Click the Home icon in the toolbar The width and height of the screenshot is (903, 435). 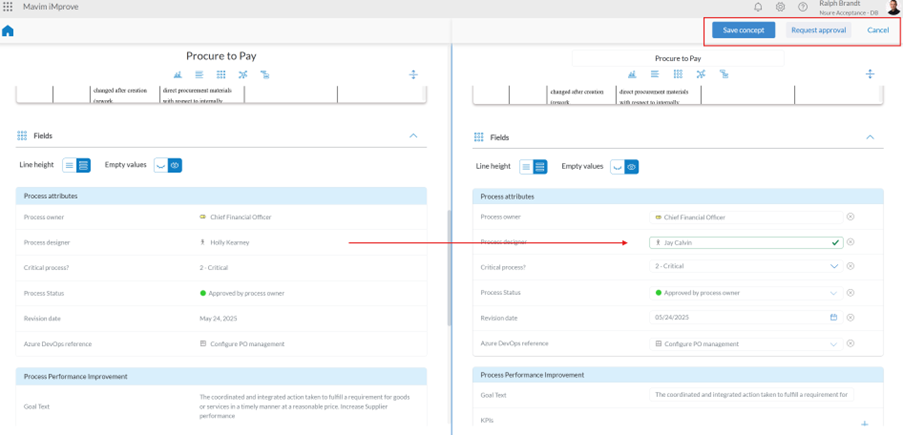pyautogui.click(x=8, y=31)
